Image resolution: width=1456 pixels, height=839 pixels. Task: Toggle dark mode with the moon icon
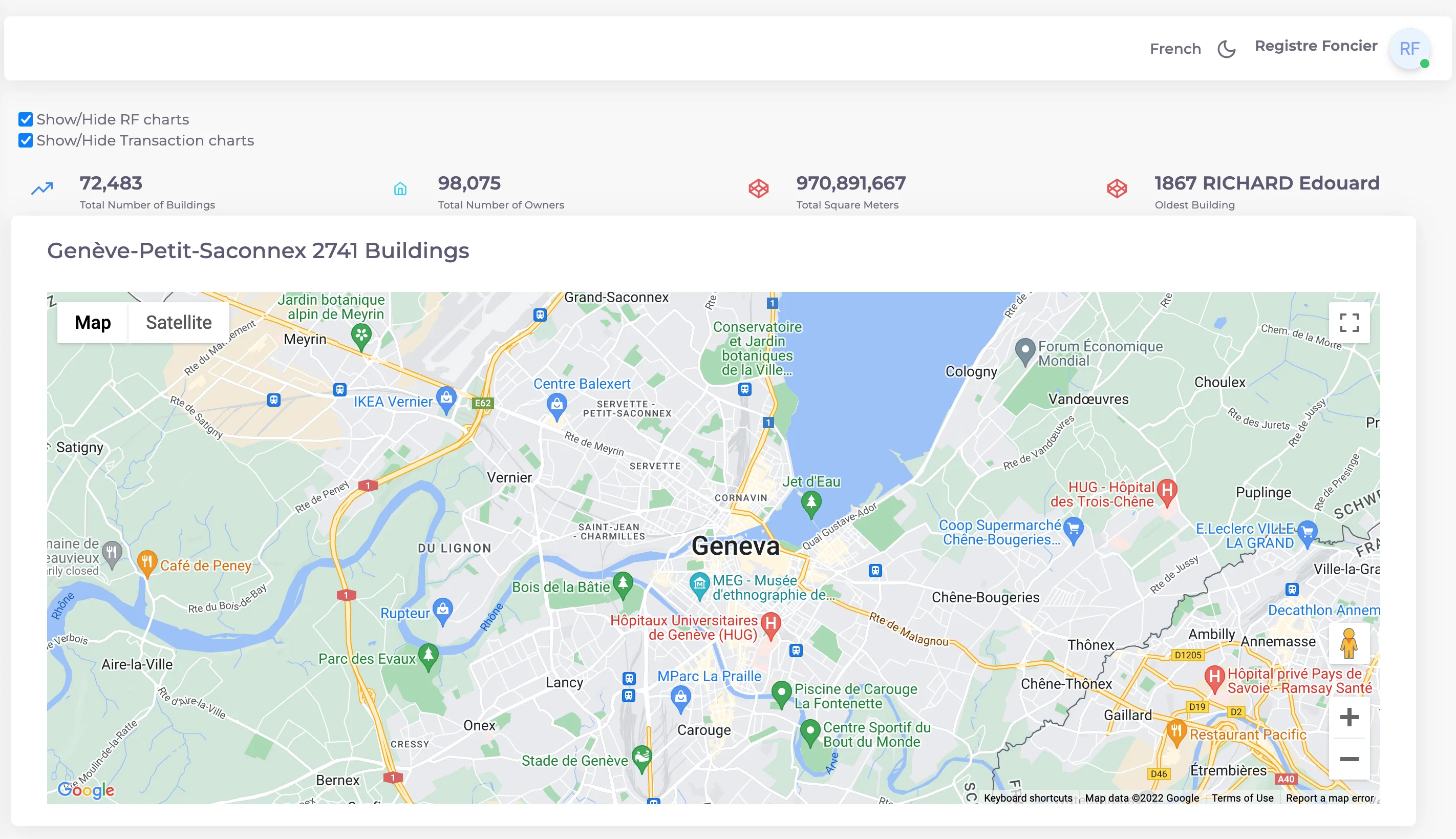[x=1227, y=49]
